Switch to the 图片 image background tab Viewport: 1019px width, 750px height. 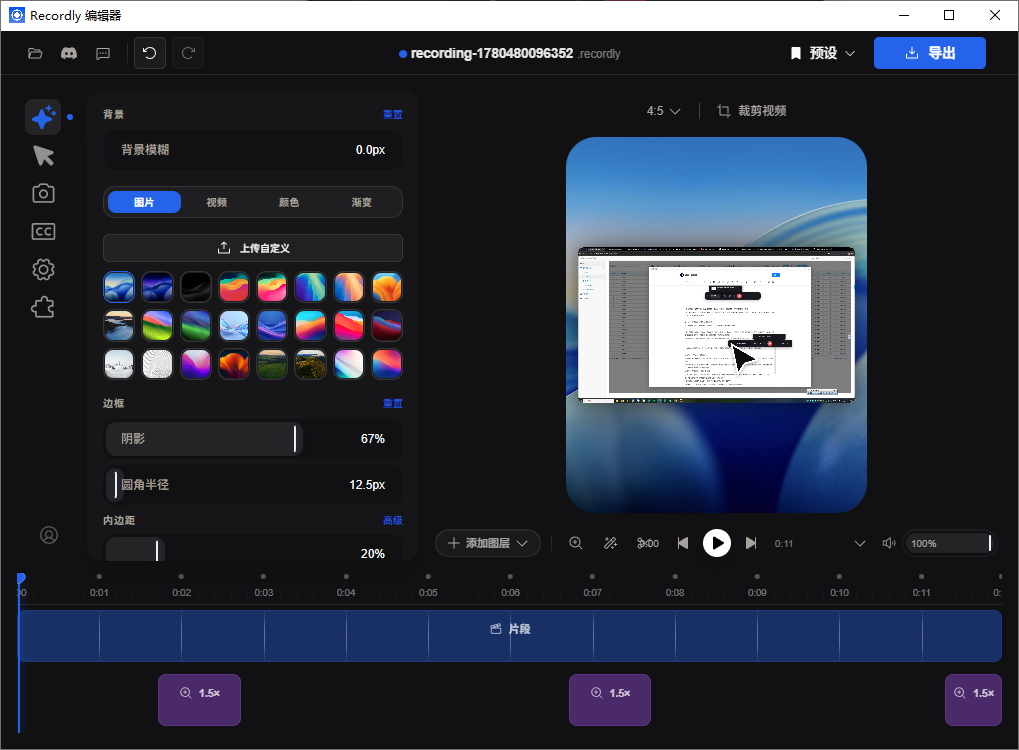pos(144,202)
